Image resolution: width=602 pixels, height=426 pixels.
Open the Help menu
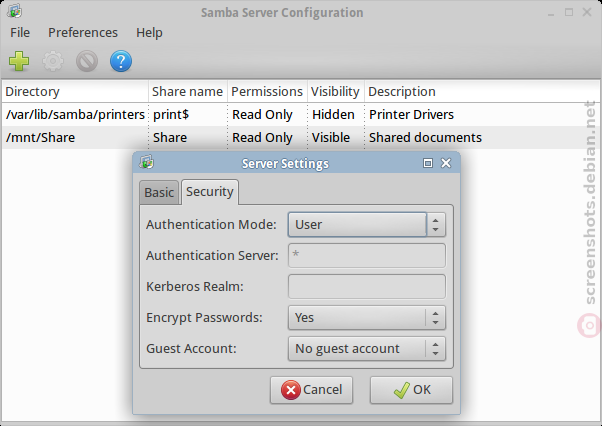click(149, 33)
